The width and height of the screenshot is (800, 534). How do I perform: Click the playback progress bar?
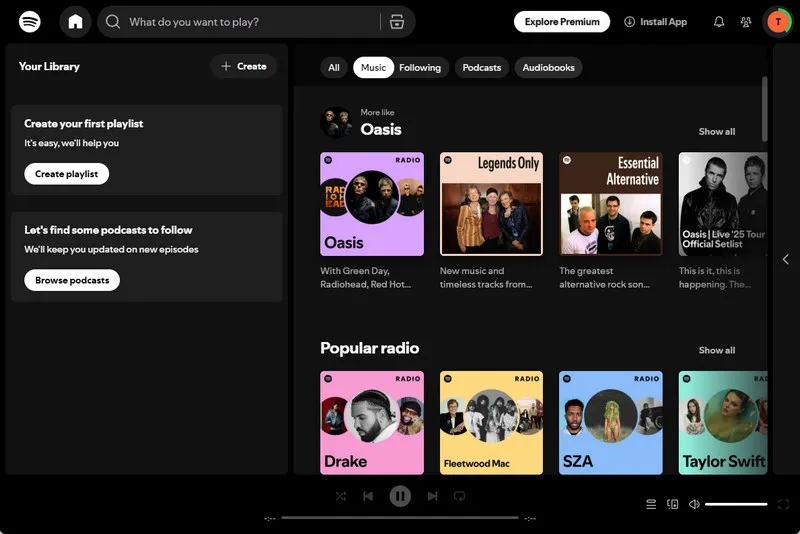(x=400, y=518)
